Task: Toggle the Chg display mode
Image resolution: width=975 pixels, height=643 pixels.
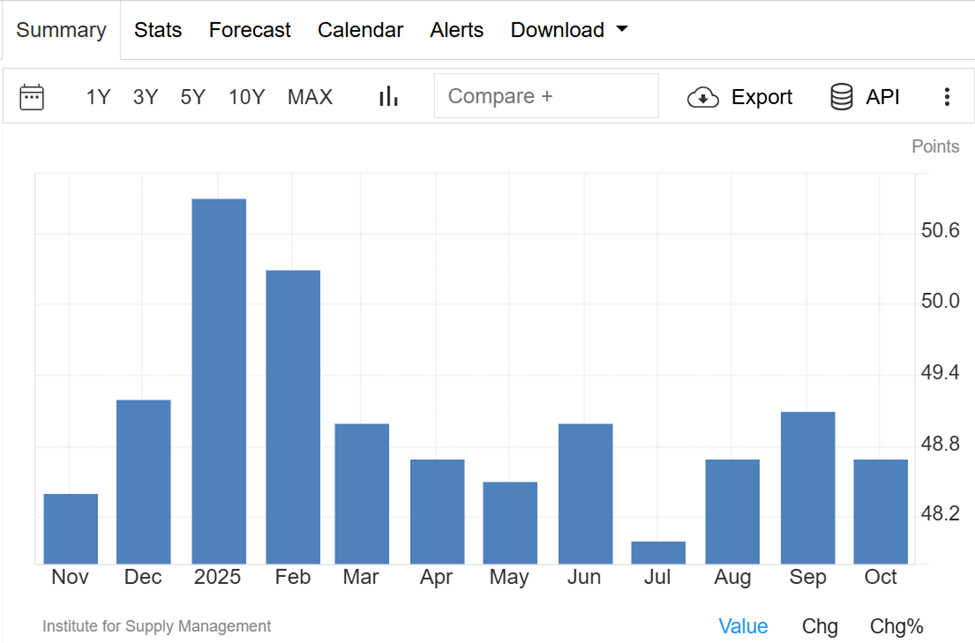Action: 819,625
